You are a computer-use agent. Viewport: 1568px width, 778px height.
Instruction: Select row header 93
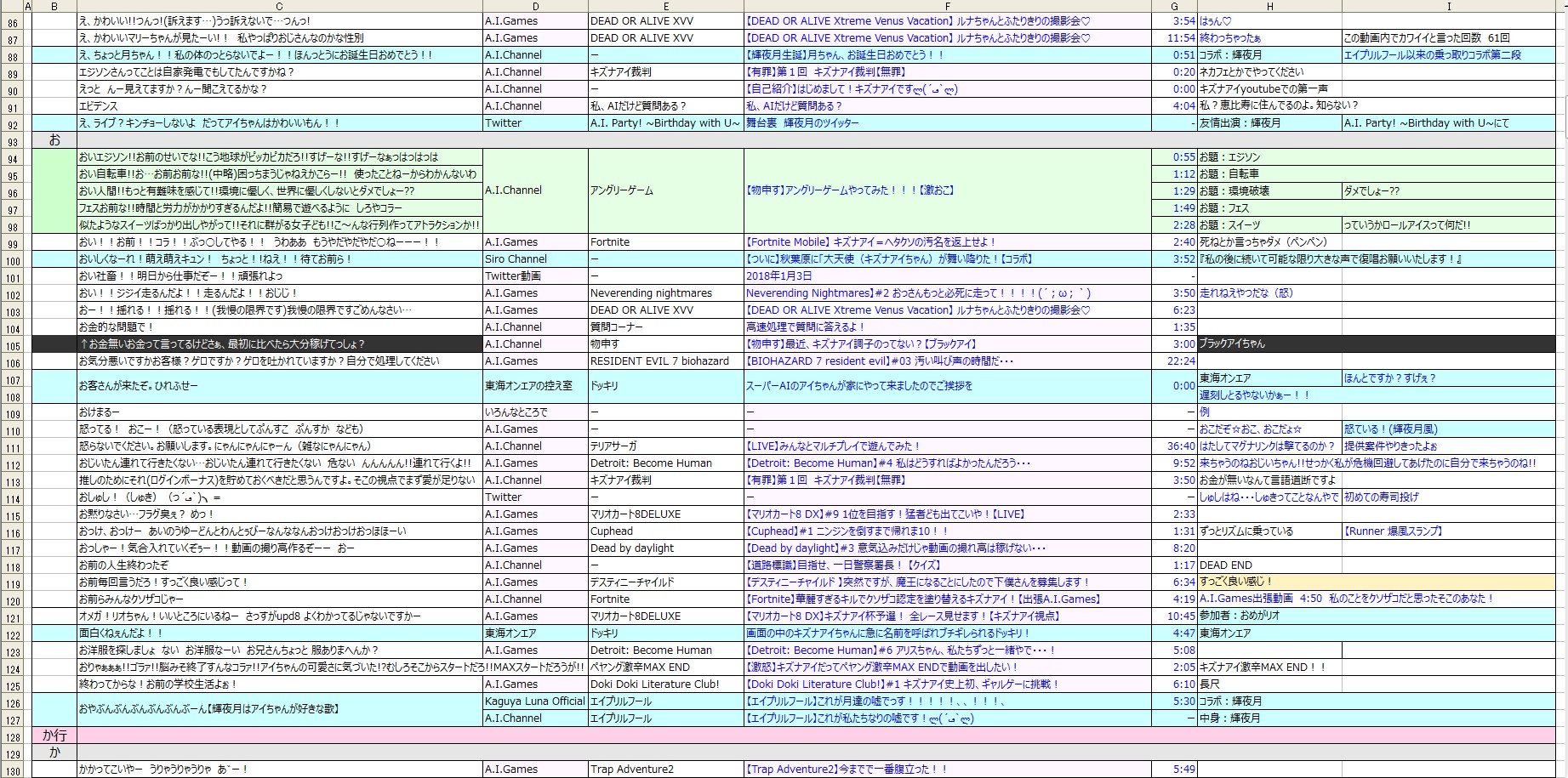click(x=12, y=142)
